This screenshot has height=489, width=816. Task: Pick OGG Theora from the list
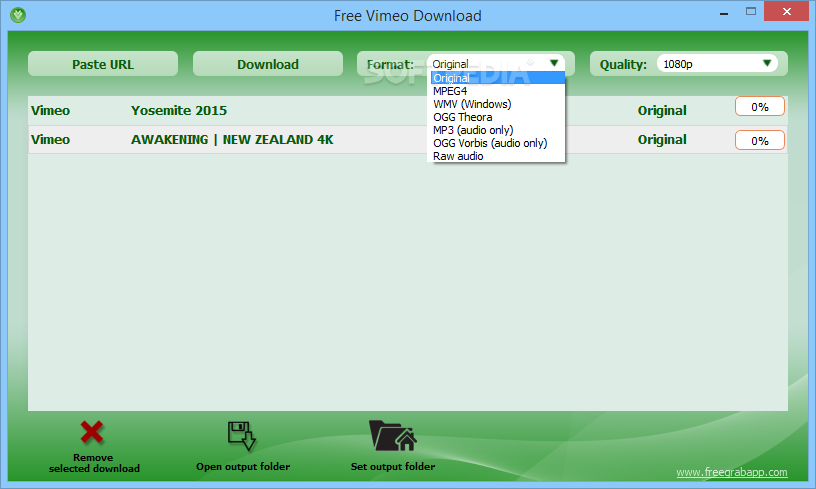click(x=498, y=117)
